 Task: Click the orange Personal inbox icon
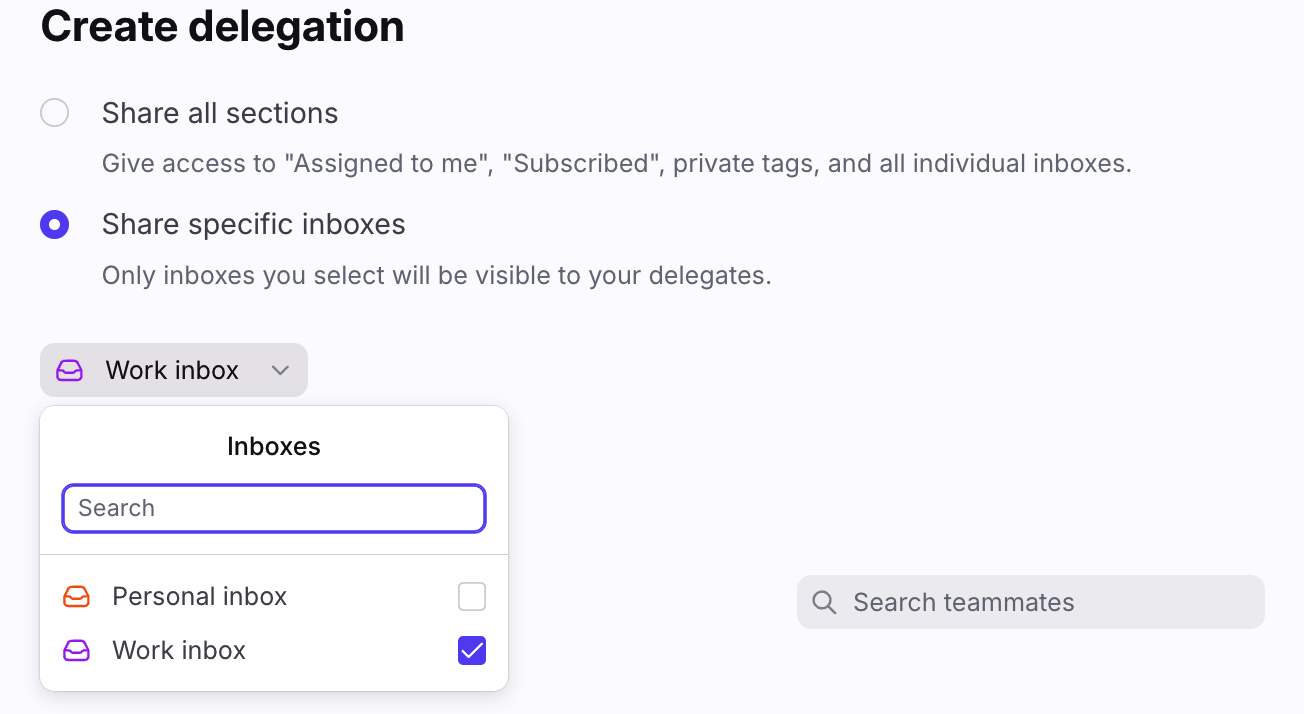click(76, 597)
